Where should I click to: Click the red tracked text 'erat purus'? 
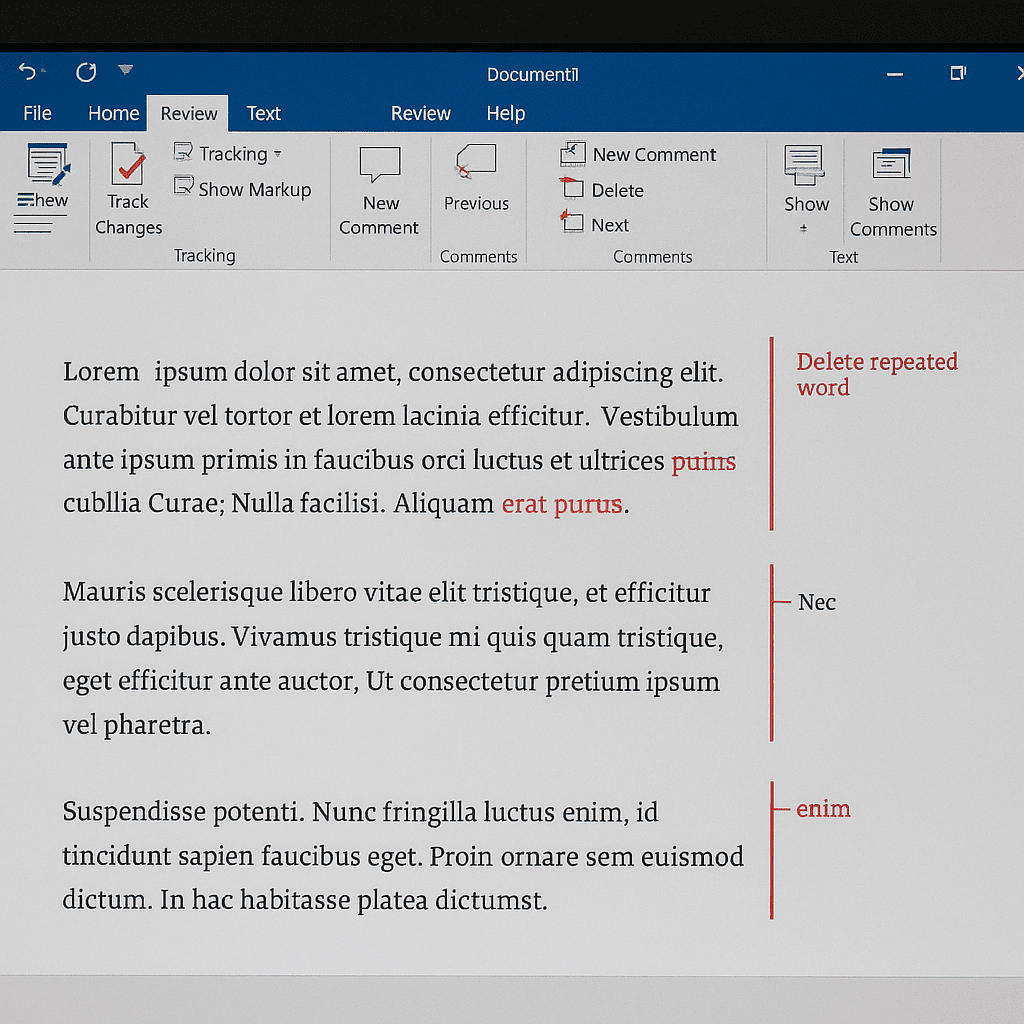562,504
